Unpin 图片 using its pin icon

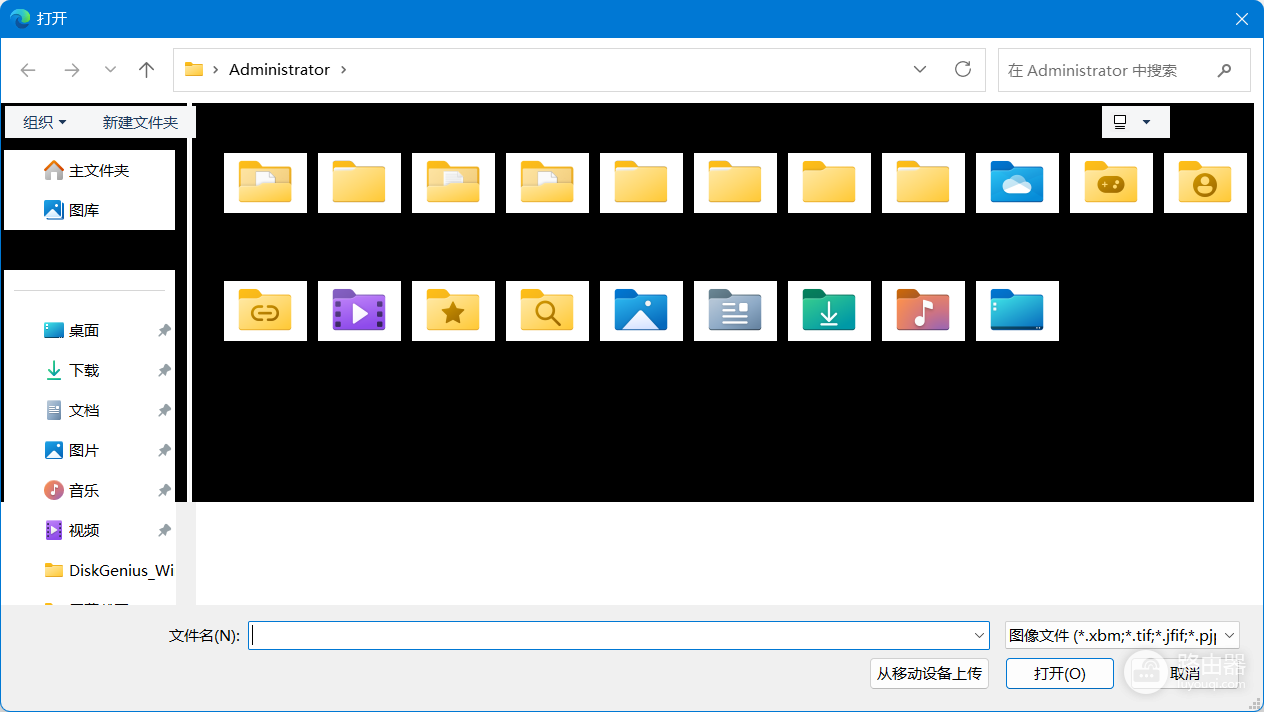pos(164,451)
